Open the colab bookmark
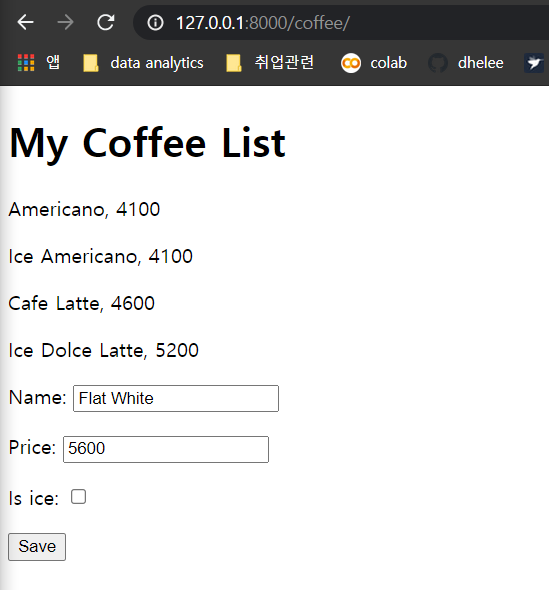The height and width of the screenshot is (590, 549). 374,63
